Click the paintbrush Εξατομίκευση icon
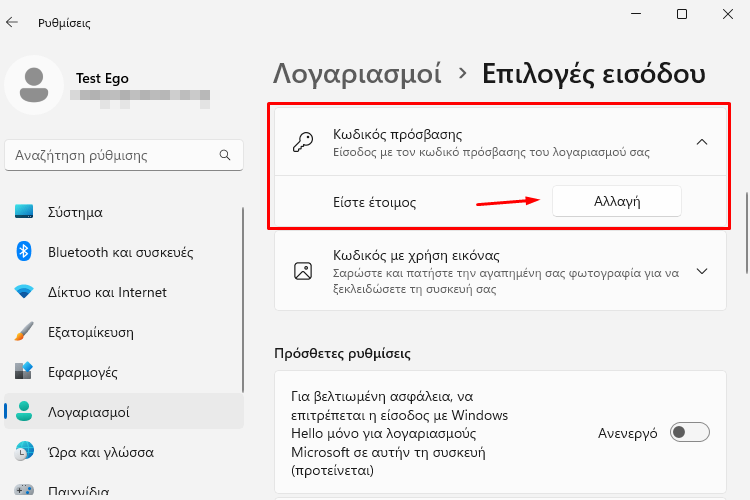The image size is (750, 500). 24,332
